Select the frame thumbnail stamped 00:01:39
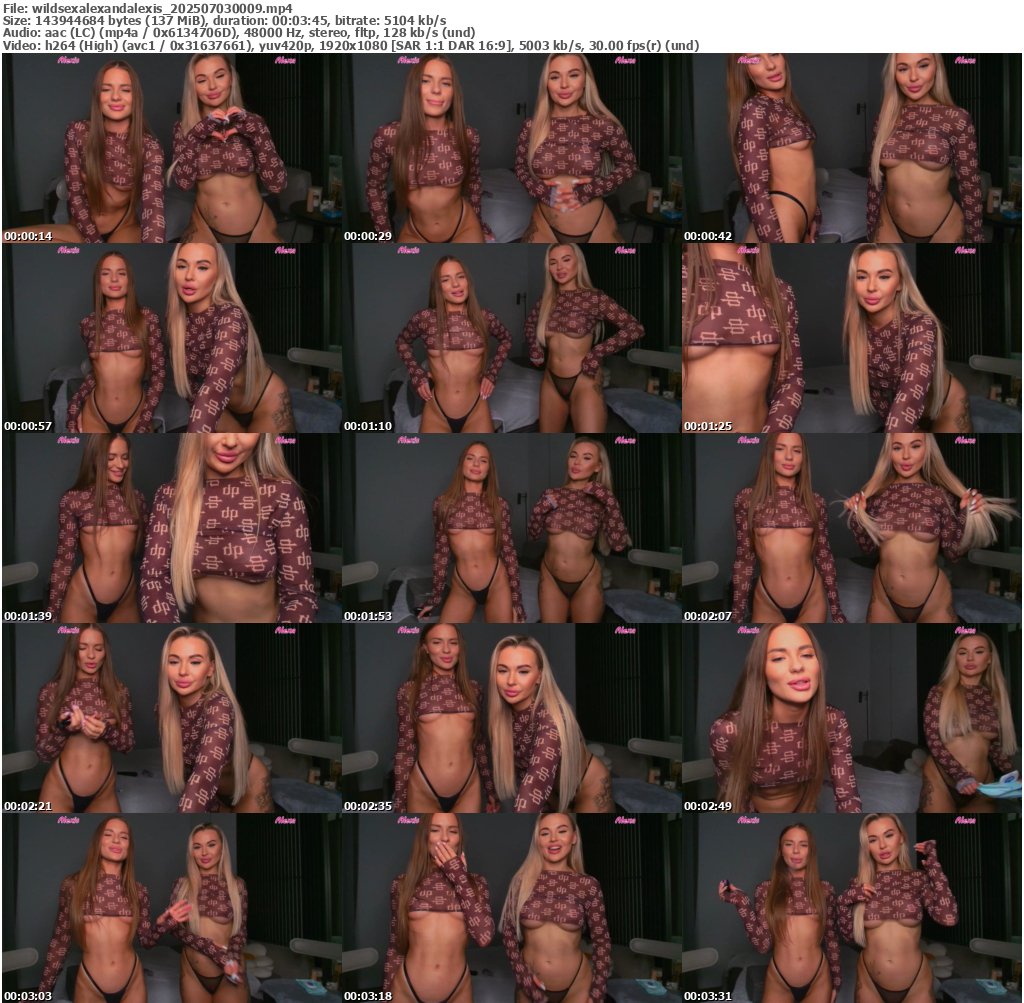Viewport: 1024px width, 1003px height. coord(172,528)
